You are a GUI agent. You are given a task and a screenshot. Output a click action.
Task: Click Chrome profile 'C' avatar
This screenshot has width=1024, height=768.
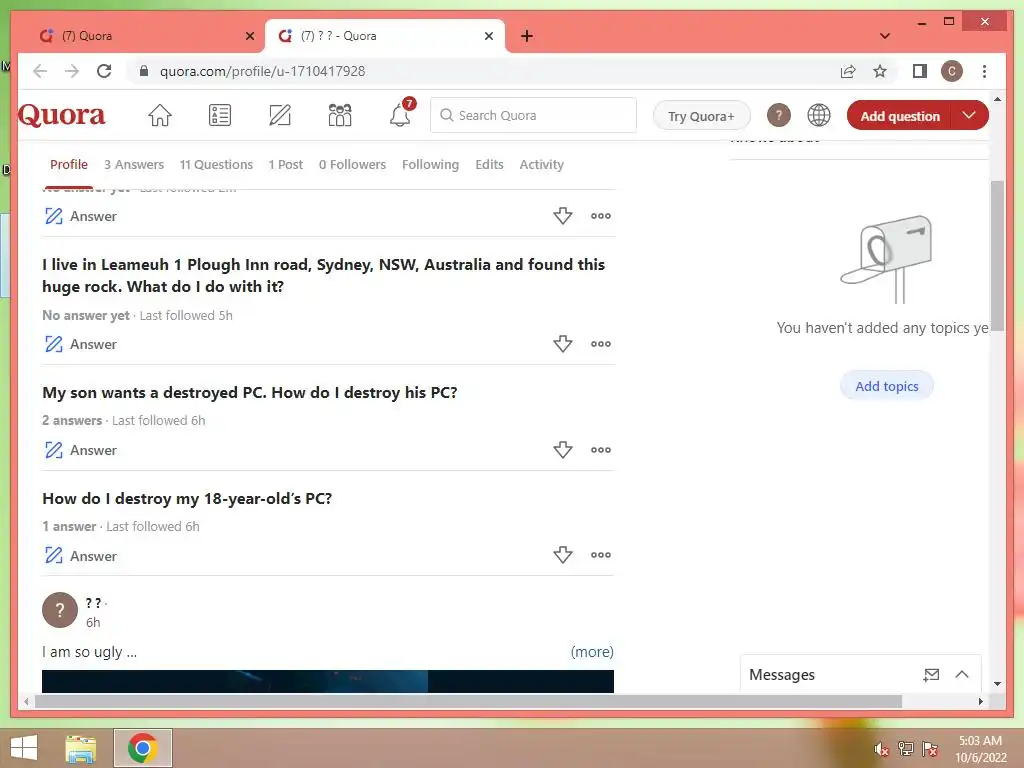tap(952, 71)
